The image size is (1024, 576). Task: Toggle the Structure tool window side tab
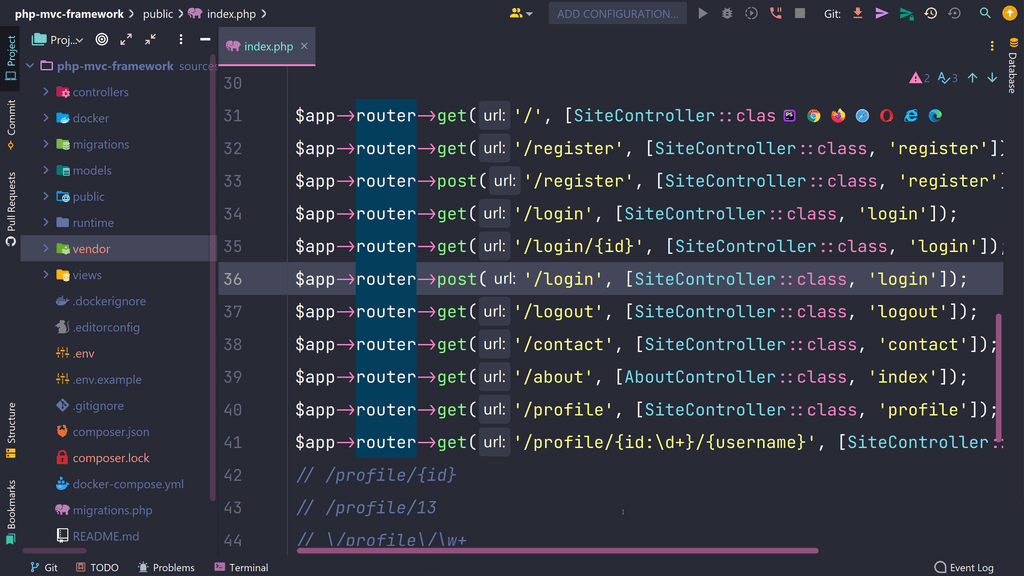pyautogui.click(x=11, y=423)
